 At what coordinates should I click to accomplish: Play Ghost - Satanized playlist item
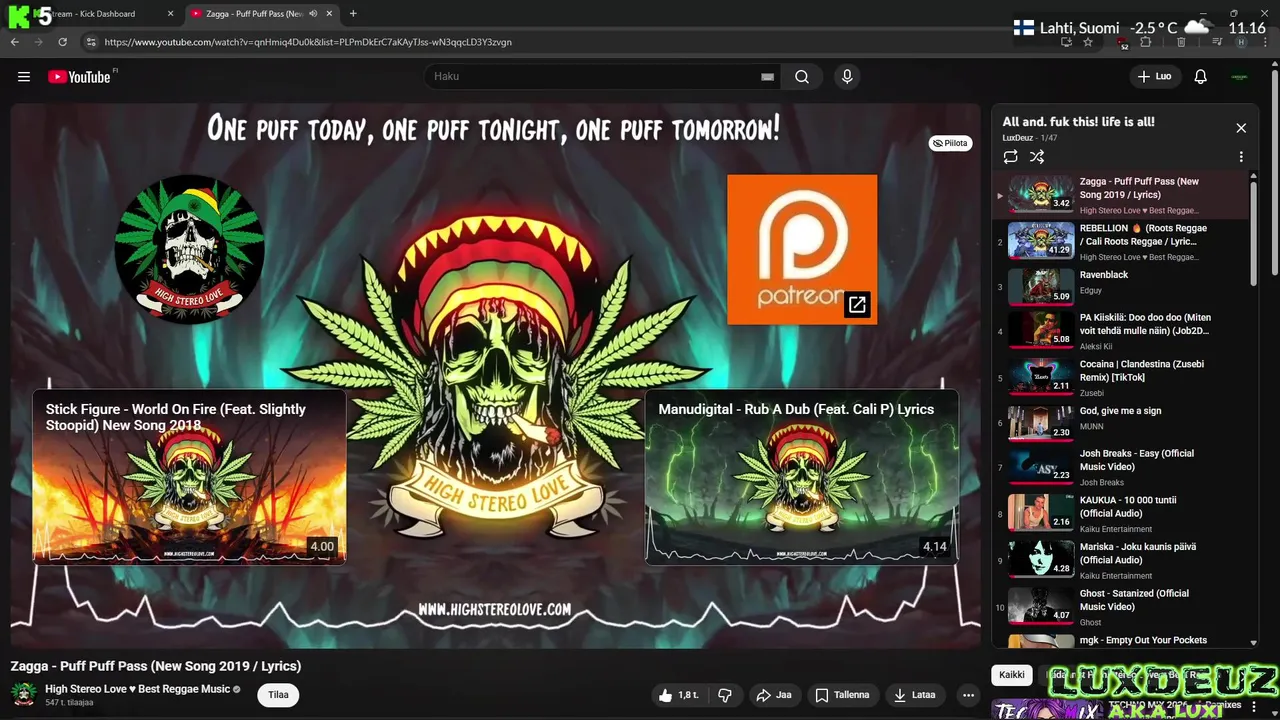(x=1122, y=607)
